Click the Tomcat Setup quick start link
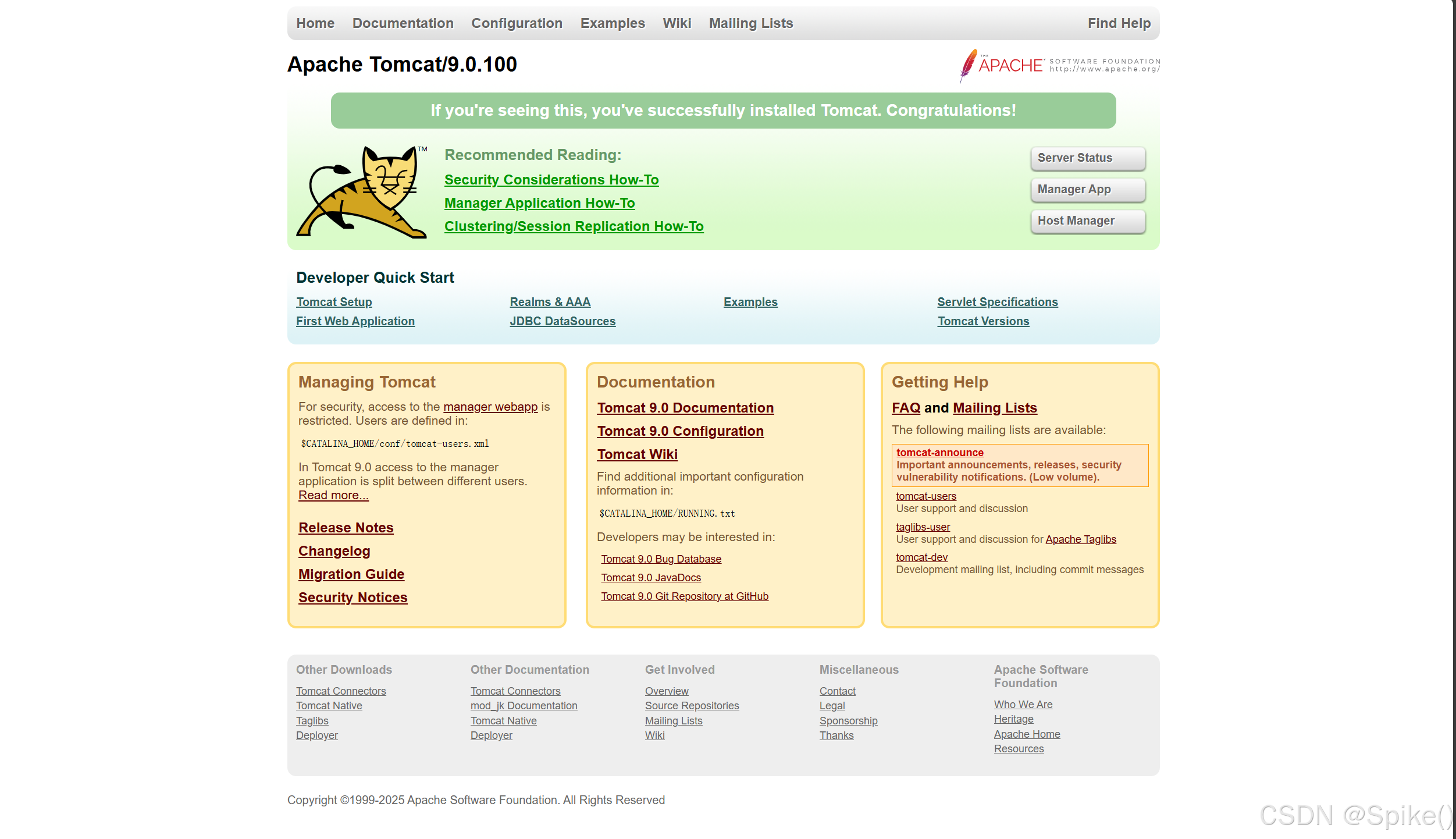 [x=334, y=302]
